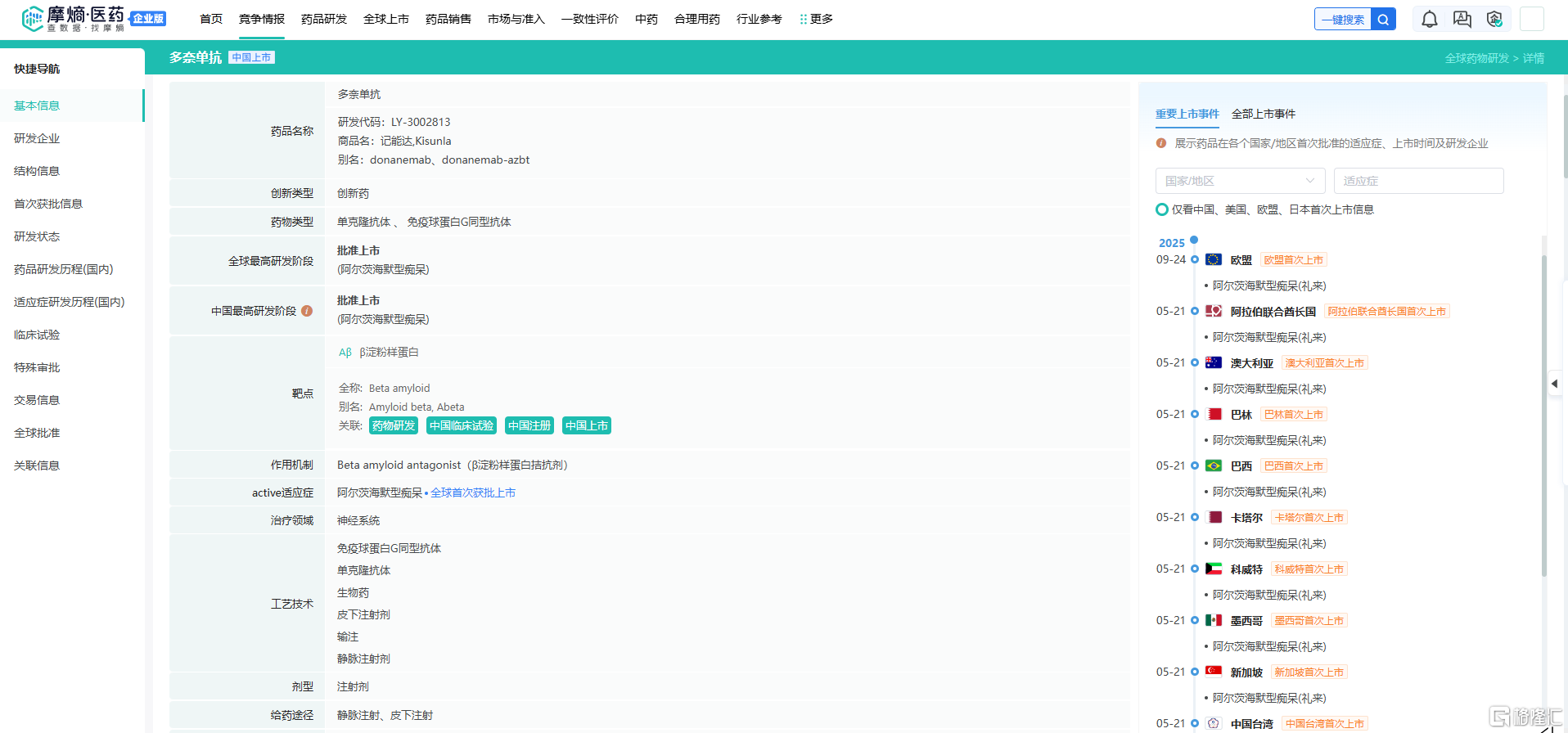The height and width of the screenshot is (733, 1568).
Task: Enable 仅看中国、美国、欧盟、日本首次上市信息 option
Action: coord(1161,209)
